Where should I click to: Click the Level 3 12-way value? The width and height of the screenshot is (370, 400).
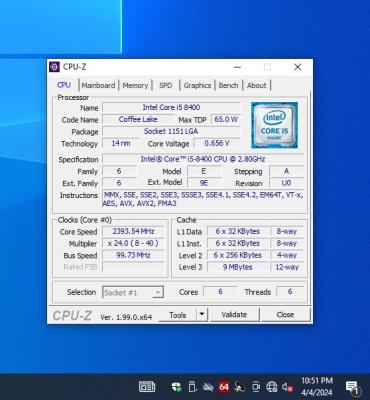(x=287, y=267)
